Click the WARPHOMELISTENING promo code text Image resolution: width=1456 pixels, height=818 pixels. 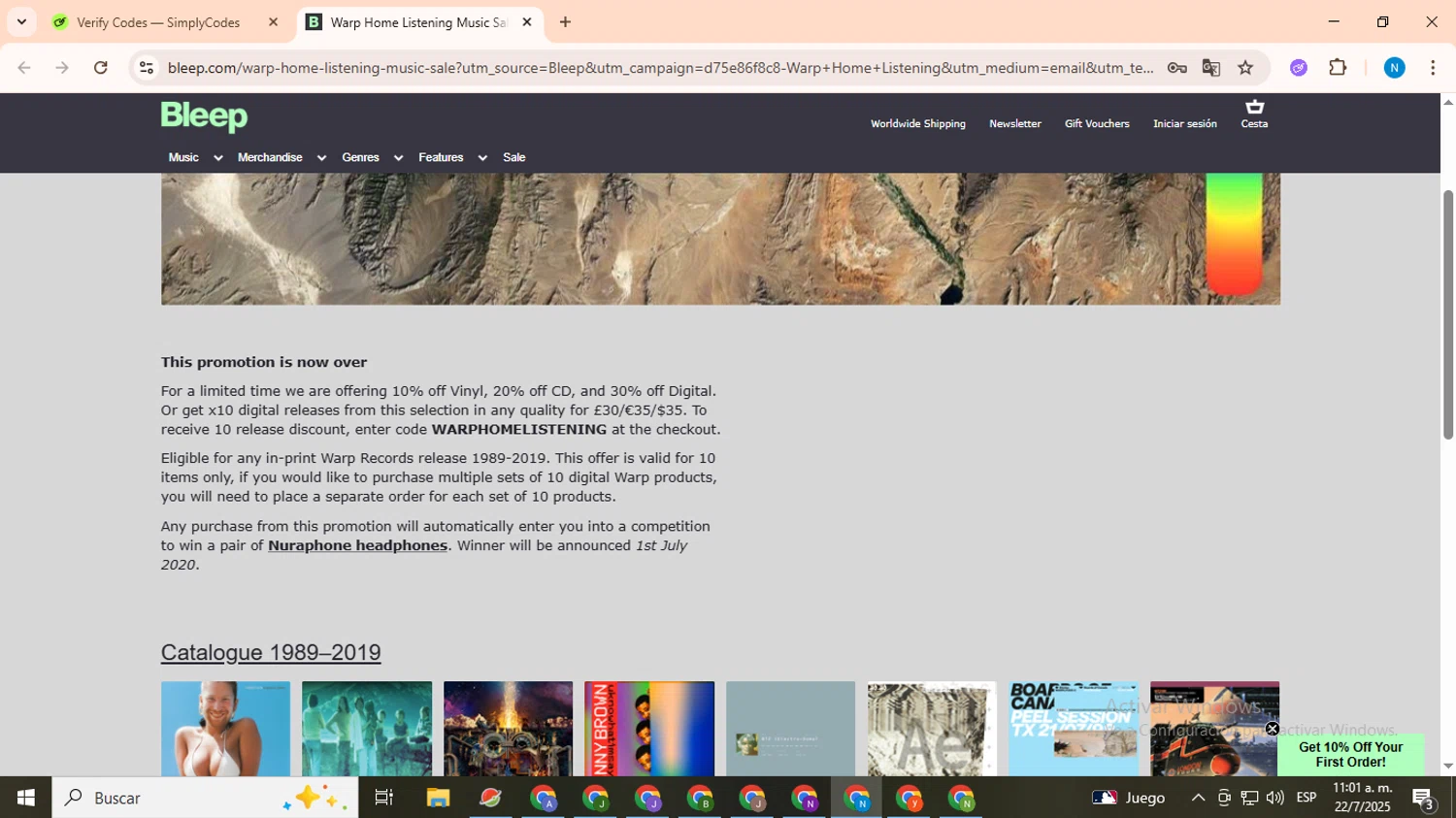519,429
